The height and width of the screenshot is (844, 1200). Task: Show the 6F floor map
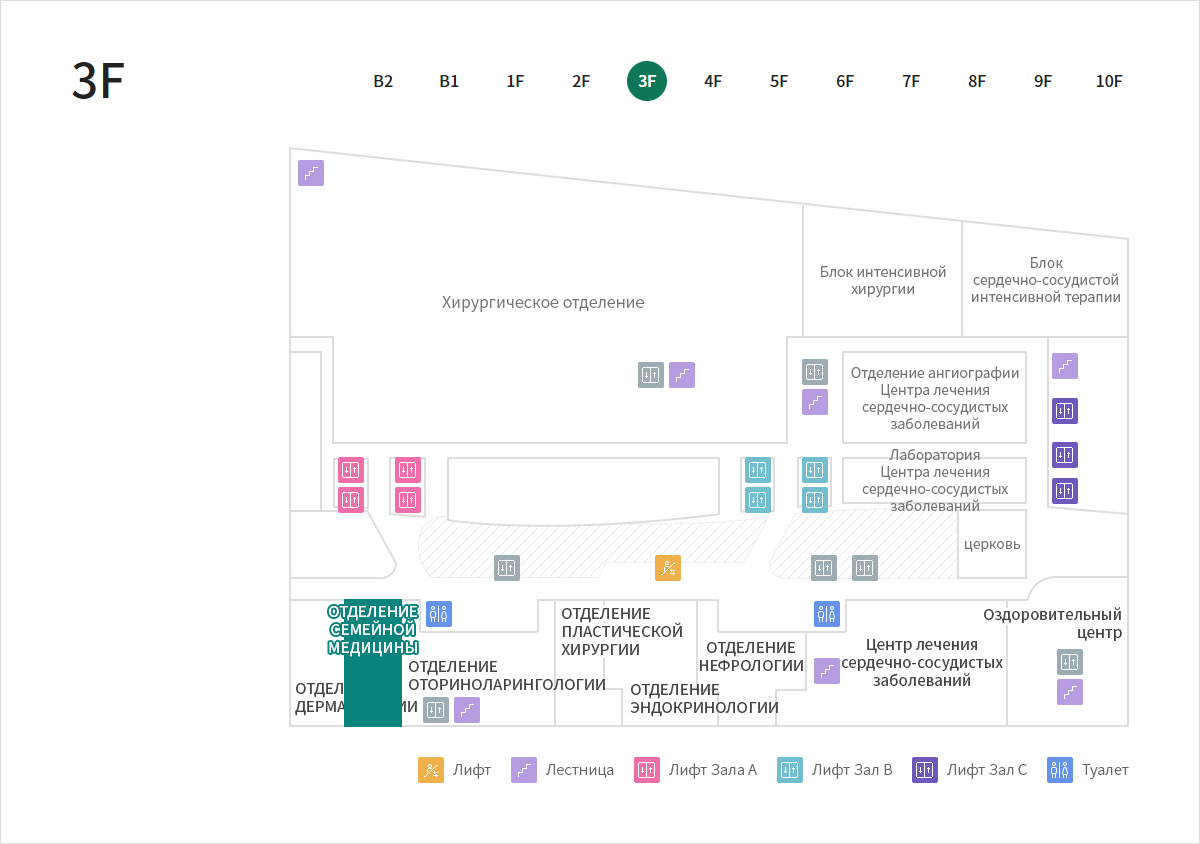845,81
